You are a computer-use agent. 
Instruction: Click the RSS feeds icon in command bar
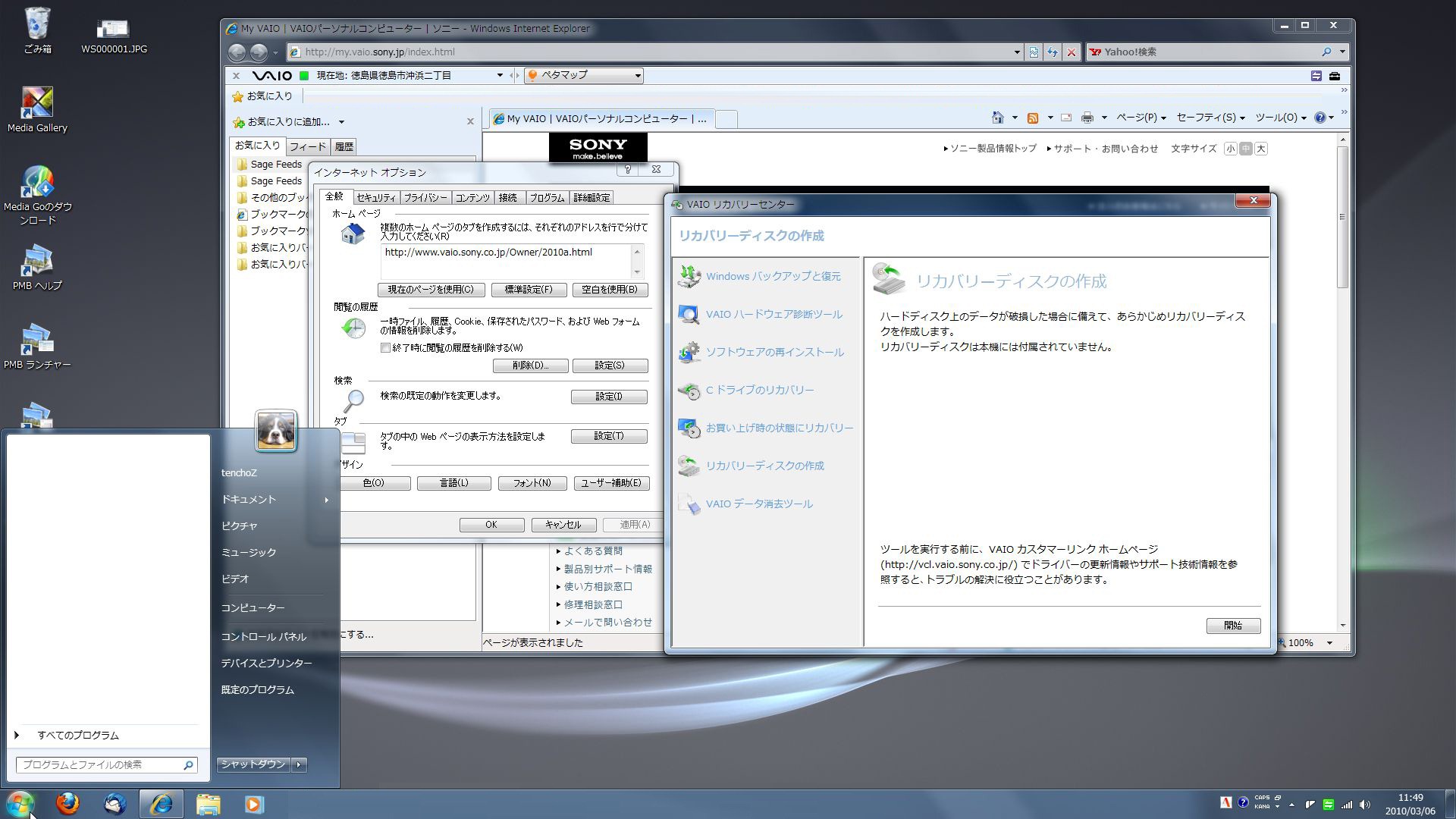click(x=1032, y=118)
